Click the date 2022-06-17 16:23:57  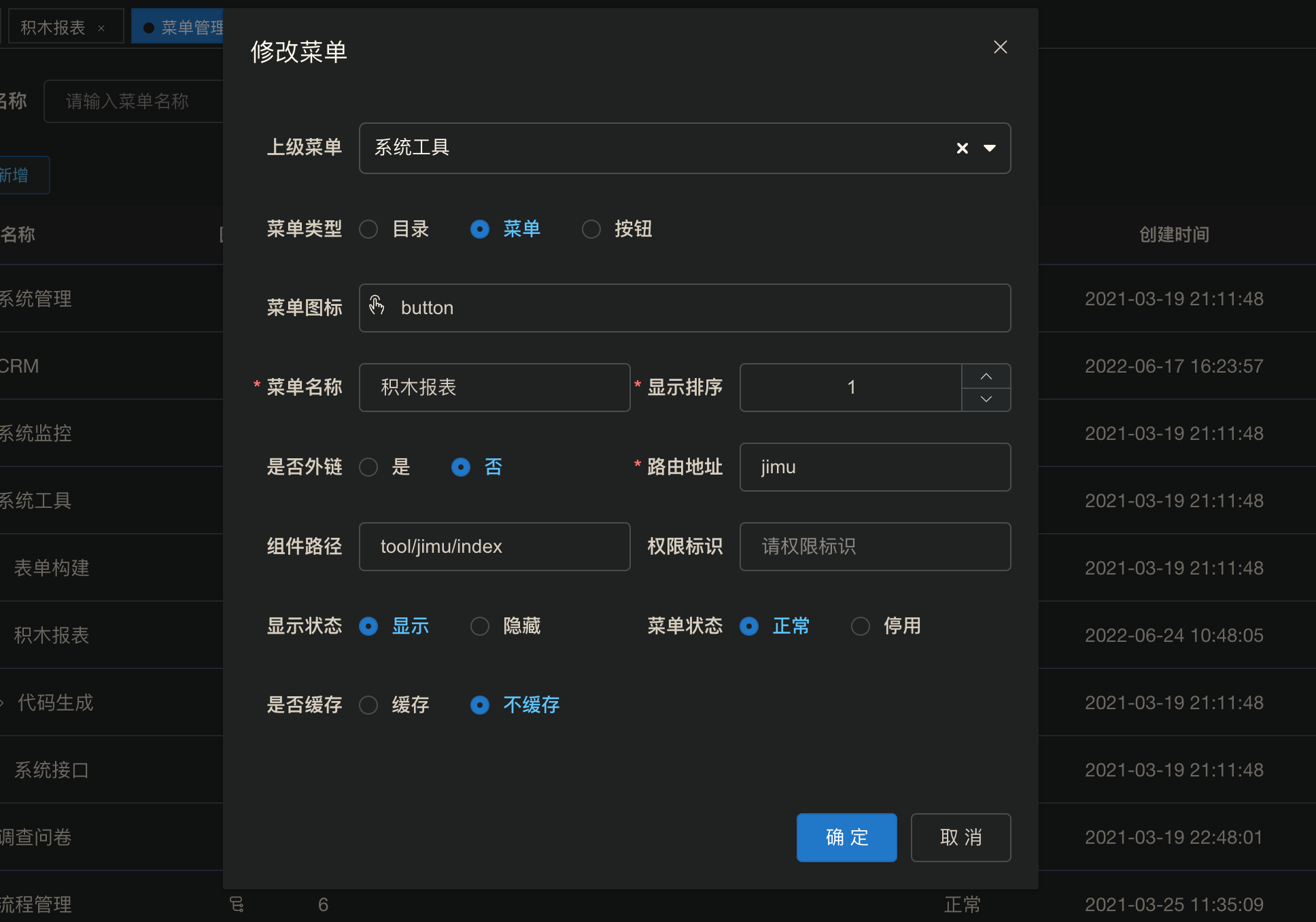[x=1174, y=366]
